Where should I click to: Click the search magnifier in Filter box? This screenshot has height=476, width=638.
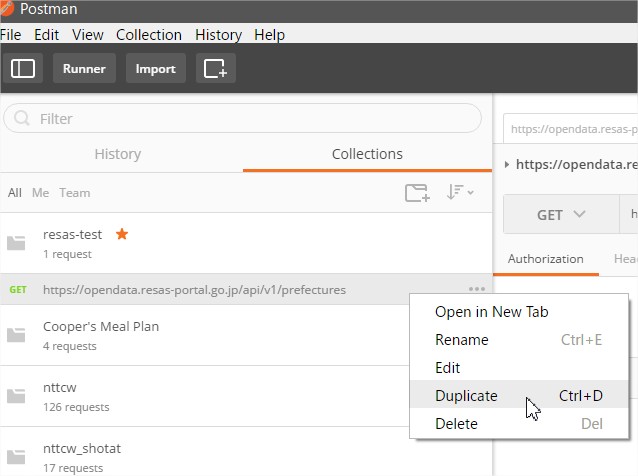[21, 118]
